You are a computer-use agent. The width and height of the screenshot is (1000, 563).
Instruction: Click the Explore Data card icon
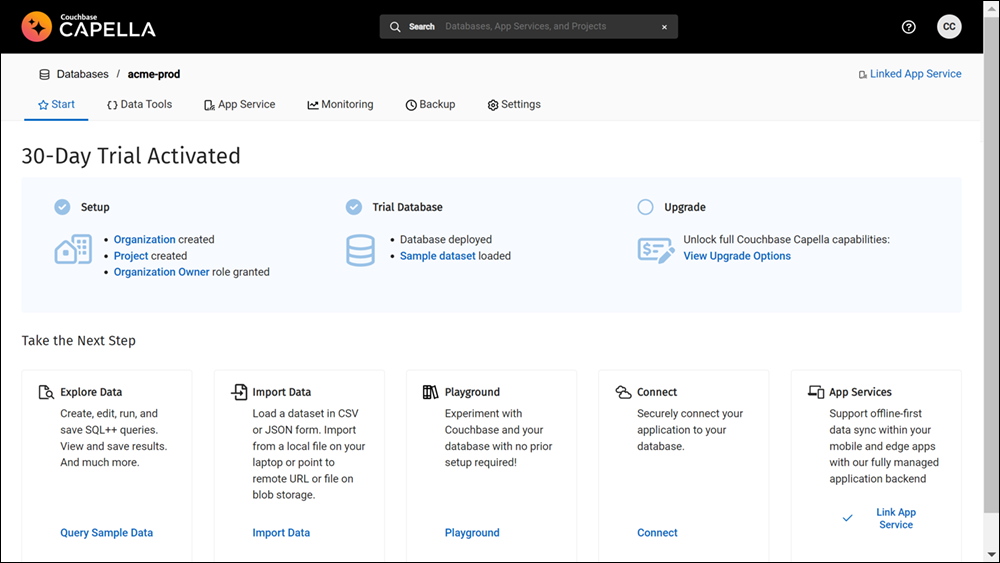coord(46,392)
